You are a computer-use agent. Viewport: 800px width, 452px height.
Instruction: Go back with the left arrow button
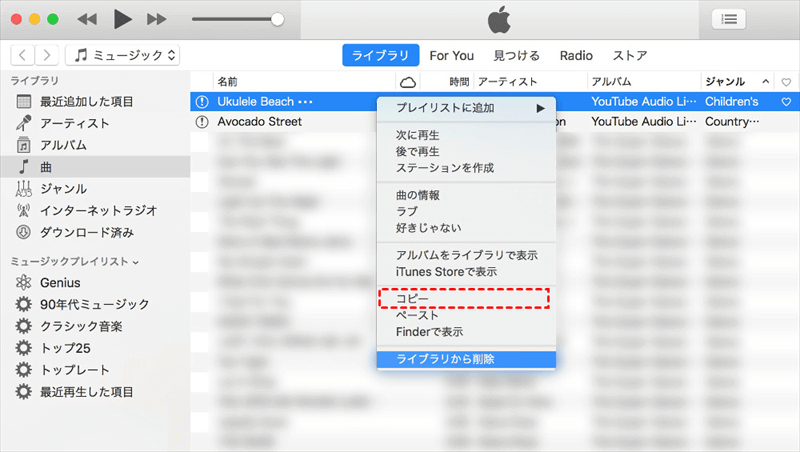(x=22, y=55)
